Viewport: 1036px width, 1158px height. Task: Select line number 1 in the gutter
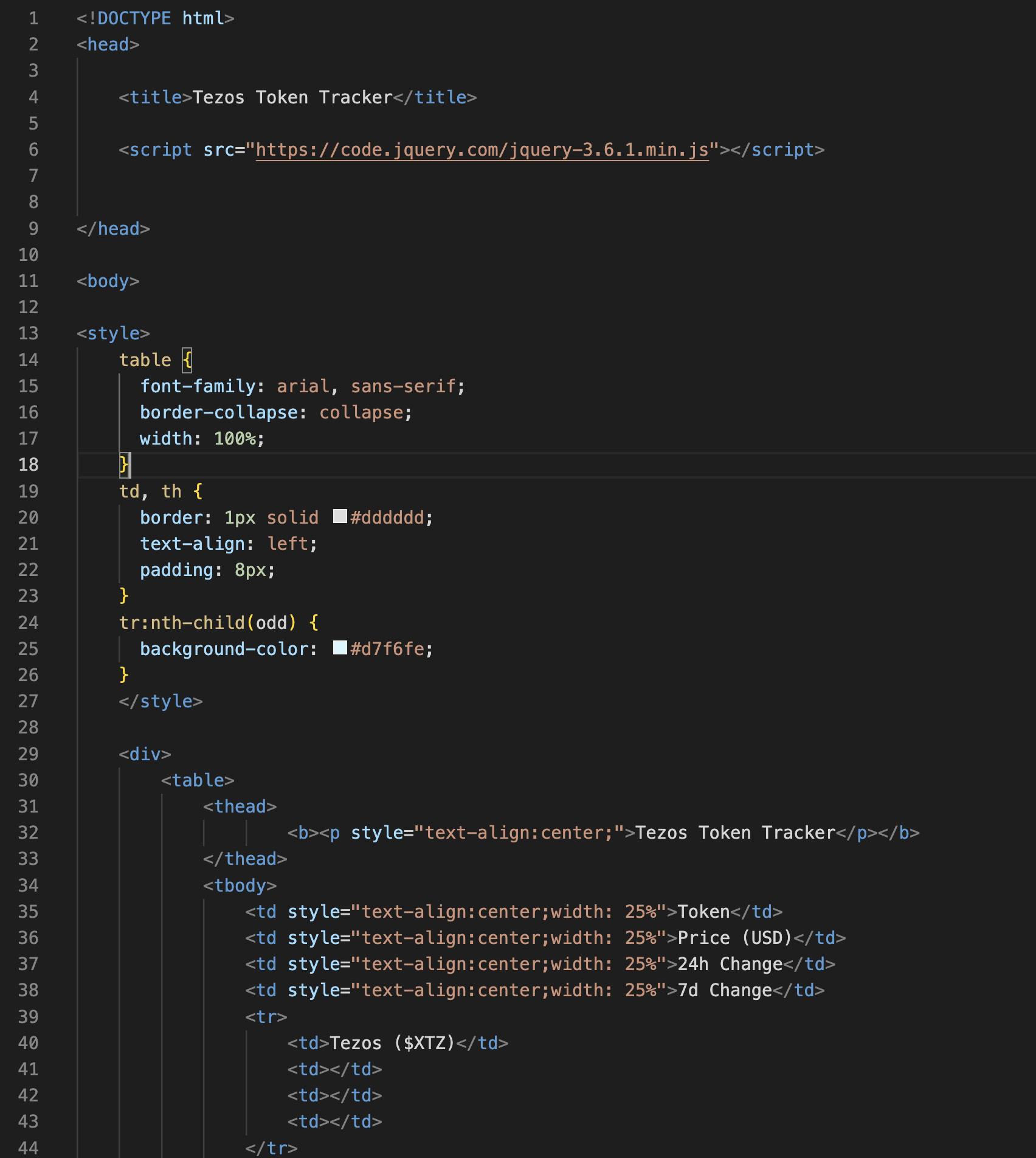coord(33,18)
